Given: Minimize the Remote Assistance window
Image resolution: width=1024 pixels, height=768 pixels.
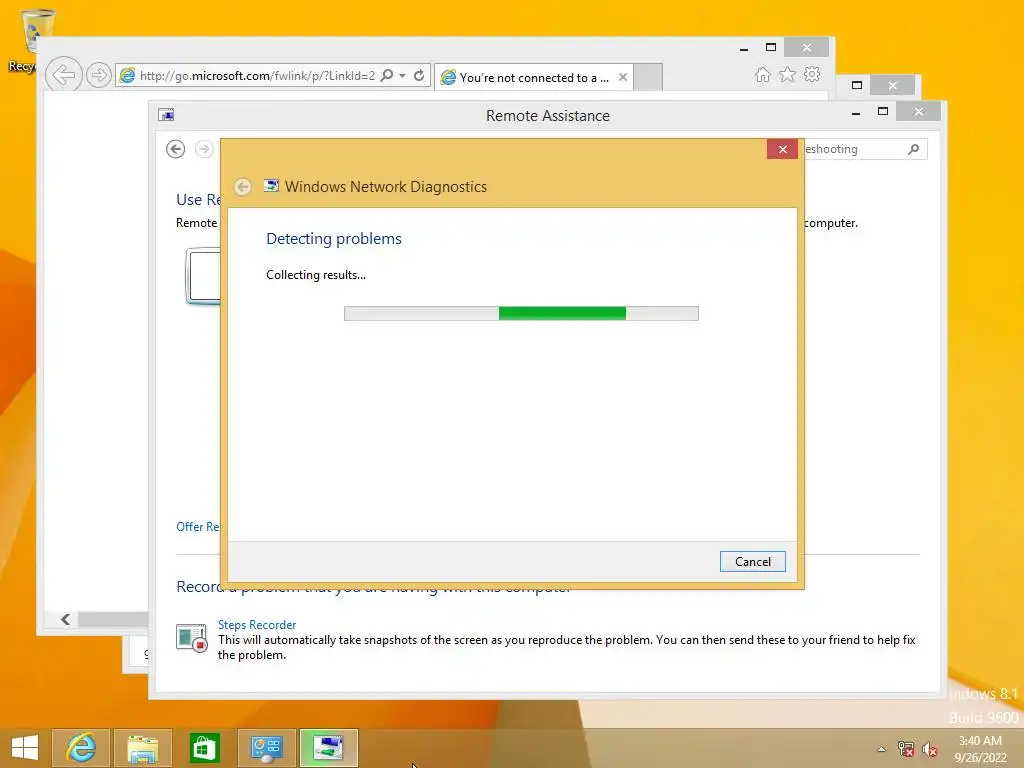Looking at the screenshot, I should point(856,113).
